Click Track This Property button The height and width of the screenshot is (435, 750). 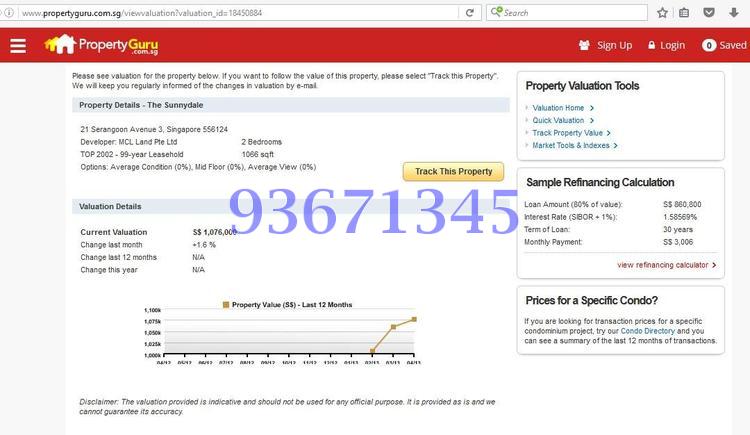(x=453, y=171)
